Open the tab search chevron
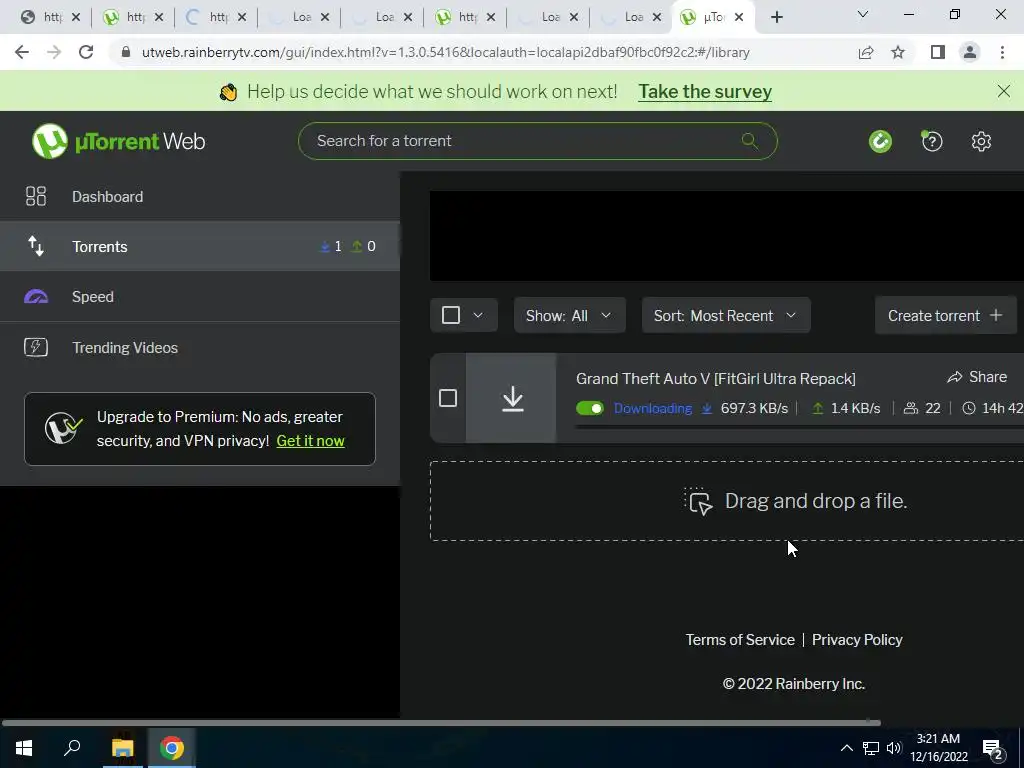Image resolution: width=1024 pixels, height=768 pixels. 863,14
